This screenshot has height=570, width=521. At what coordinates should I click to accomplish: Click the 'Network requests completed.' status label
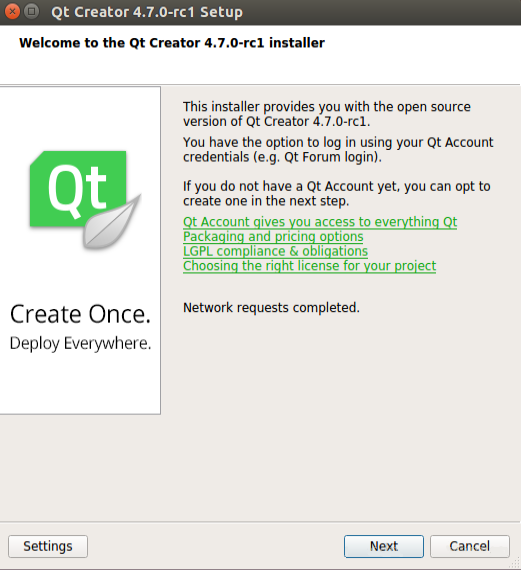click(x=271, y=308)
